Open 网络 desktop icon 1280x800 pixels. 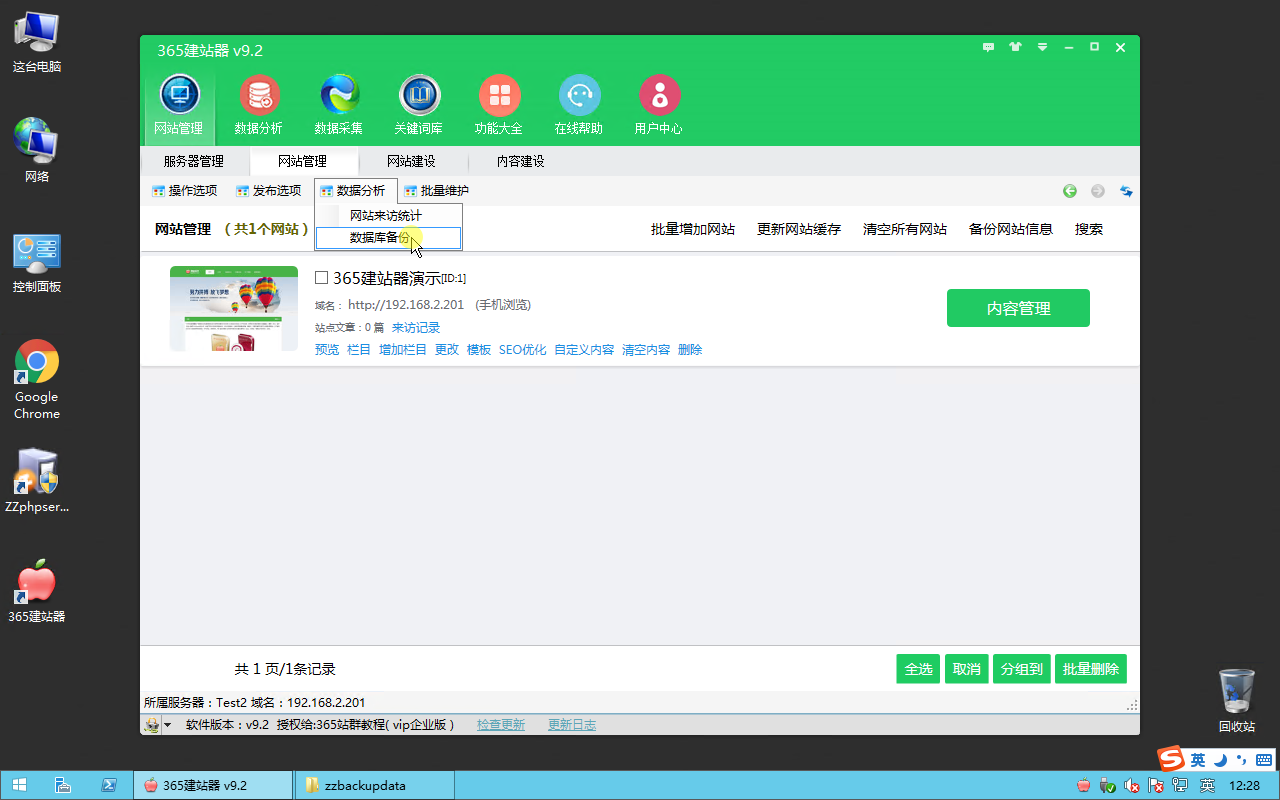coord(37,151)
